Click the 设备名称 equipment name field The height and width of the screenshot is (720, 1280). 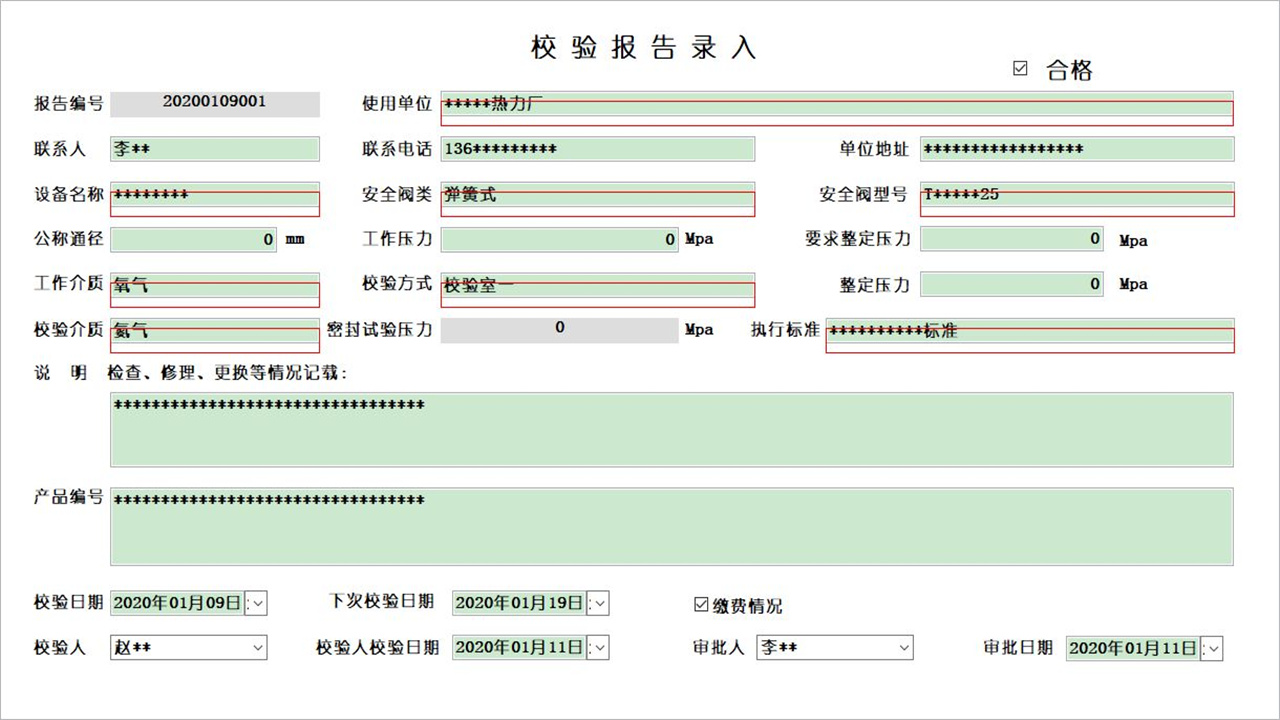click(214, 195)
